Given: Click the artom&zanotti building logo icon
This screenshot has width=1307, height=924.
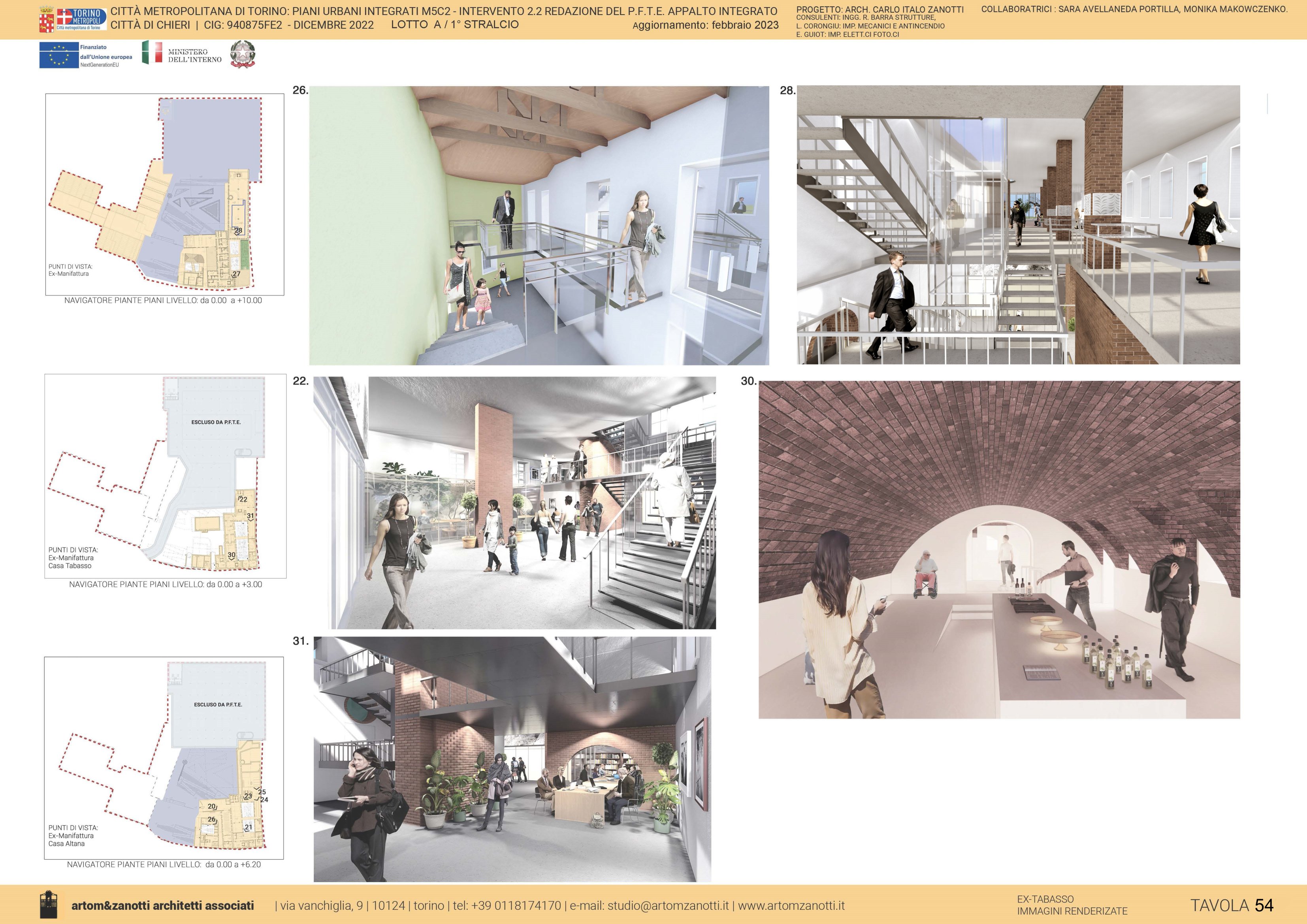Looking at the screenshot, I should pyautogui.click(x=48, y=905).
